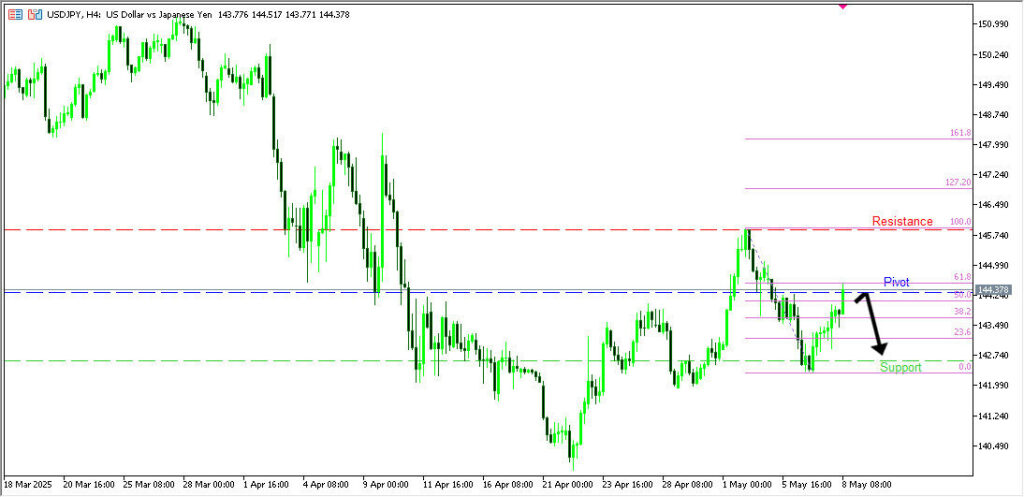Click the red Resistance label
This screenshot has width=1024, height=497.
(x=901, y=221)
